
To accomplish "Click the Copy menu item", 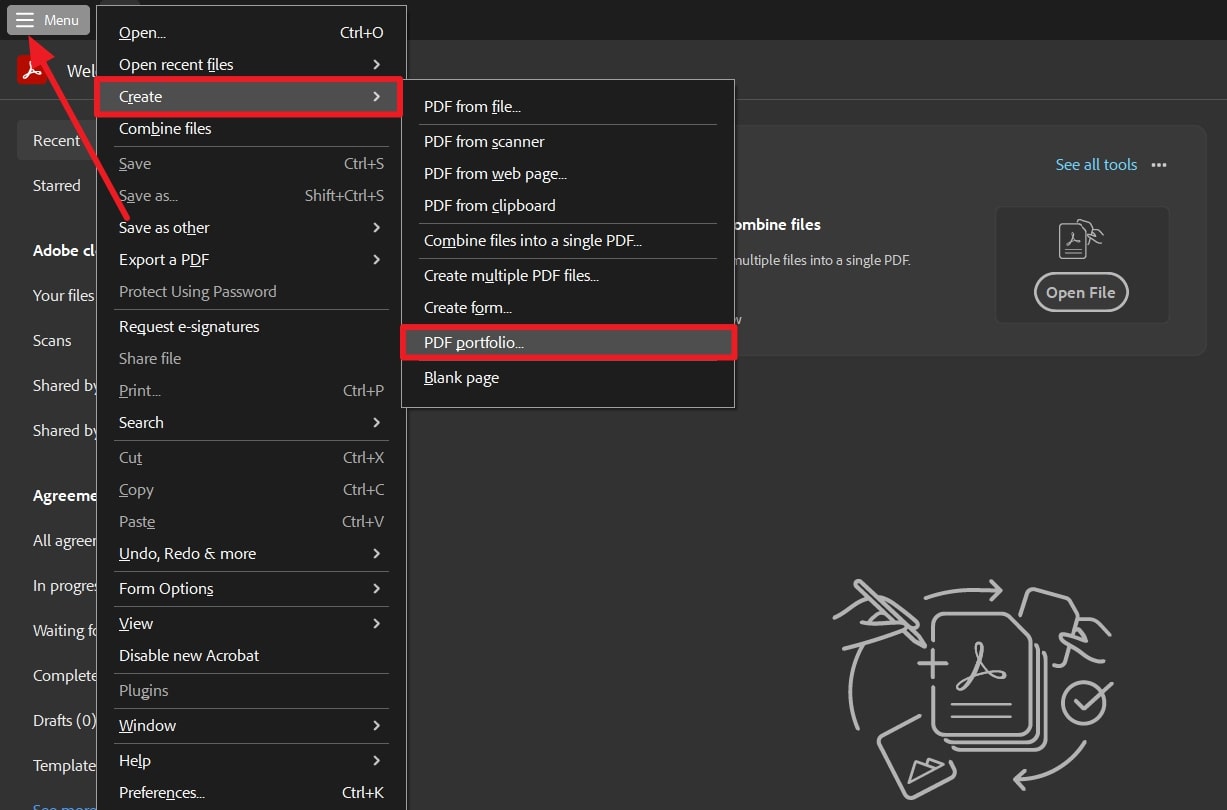I will click(x=251, y=490).
